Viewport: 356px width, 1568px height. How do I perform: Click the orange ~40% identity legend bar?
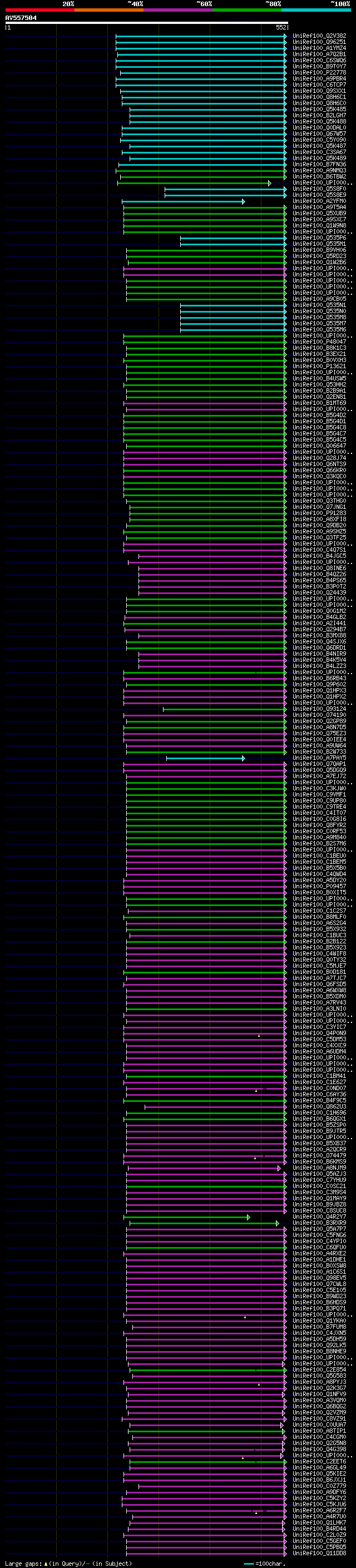tap(109, 10)
